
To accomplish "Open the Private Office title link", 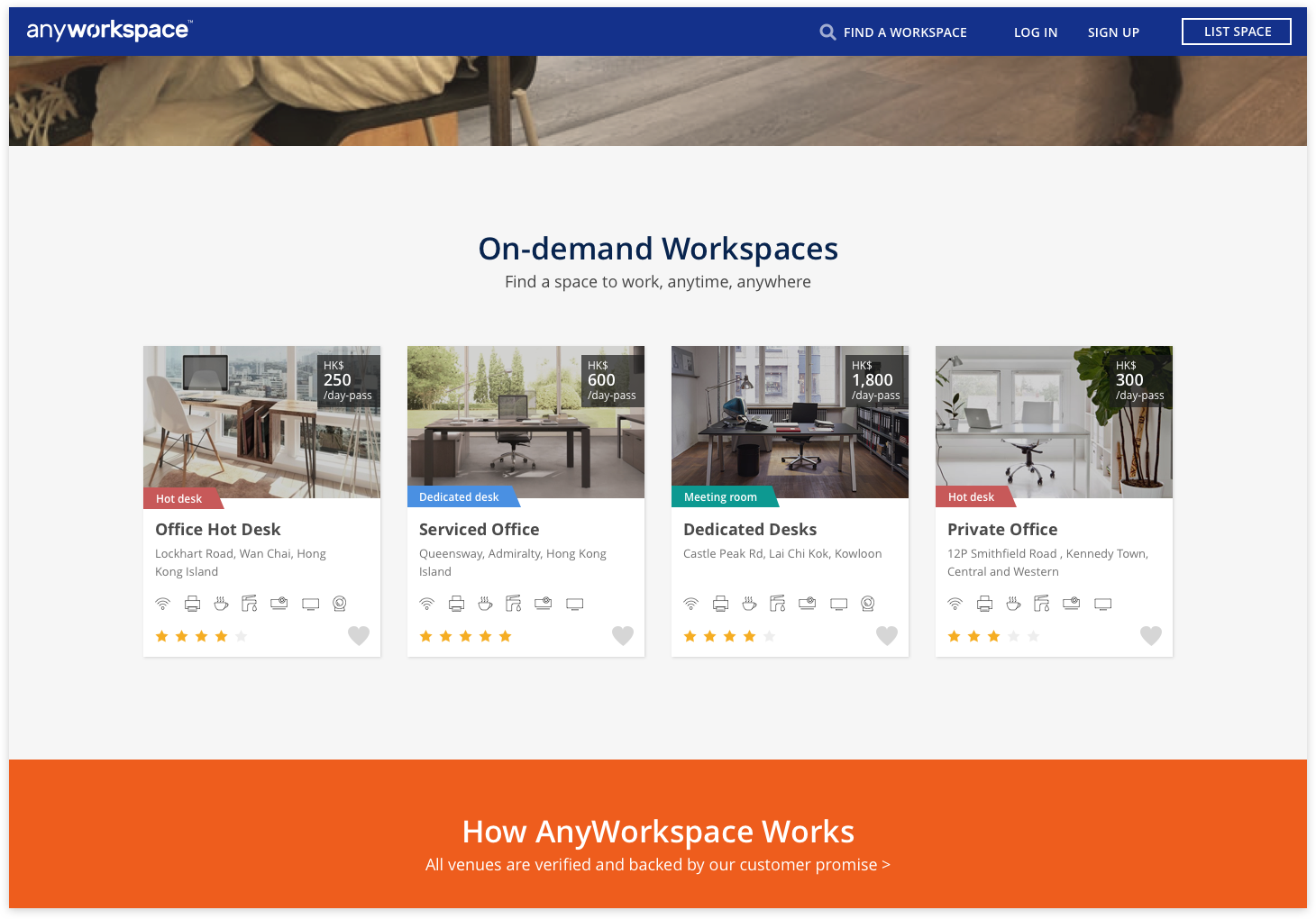I will pos(1002,530).
